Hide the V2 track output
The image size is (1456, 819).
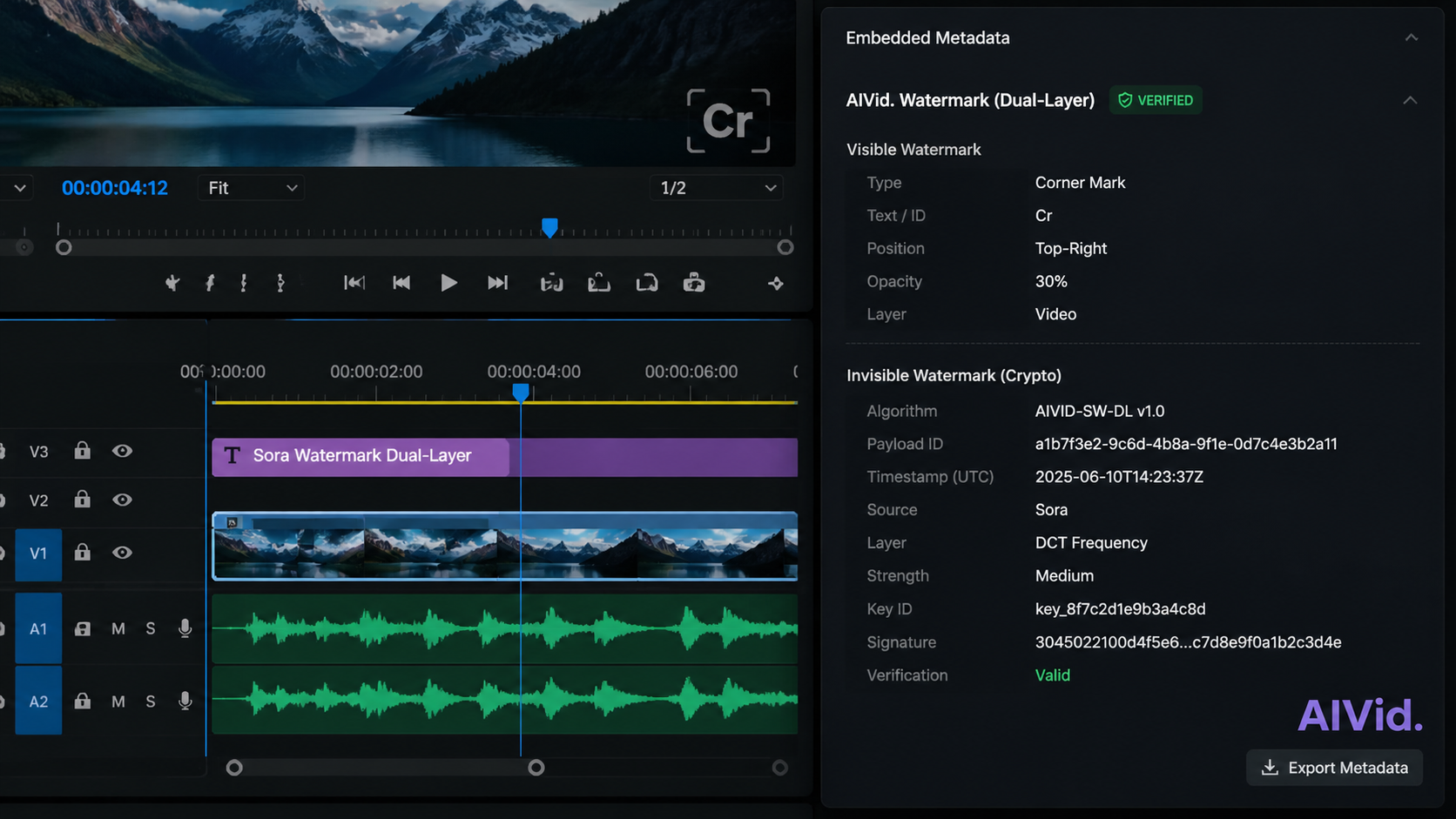[122, 500]
